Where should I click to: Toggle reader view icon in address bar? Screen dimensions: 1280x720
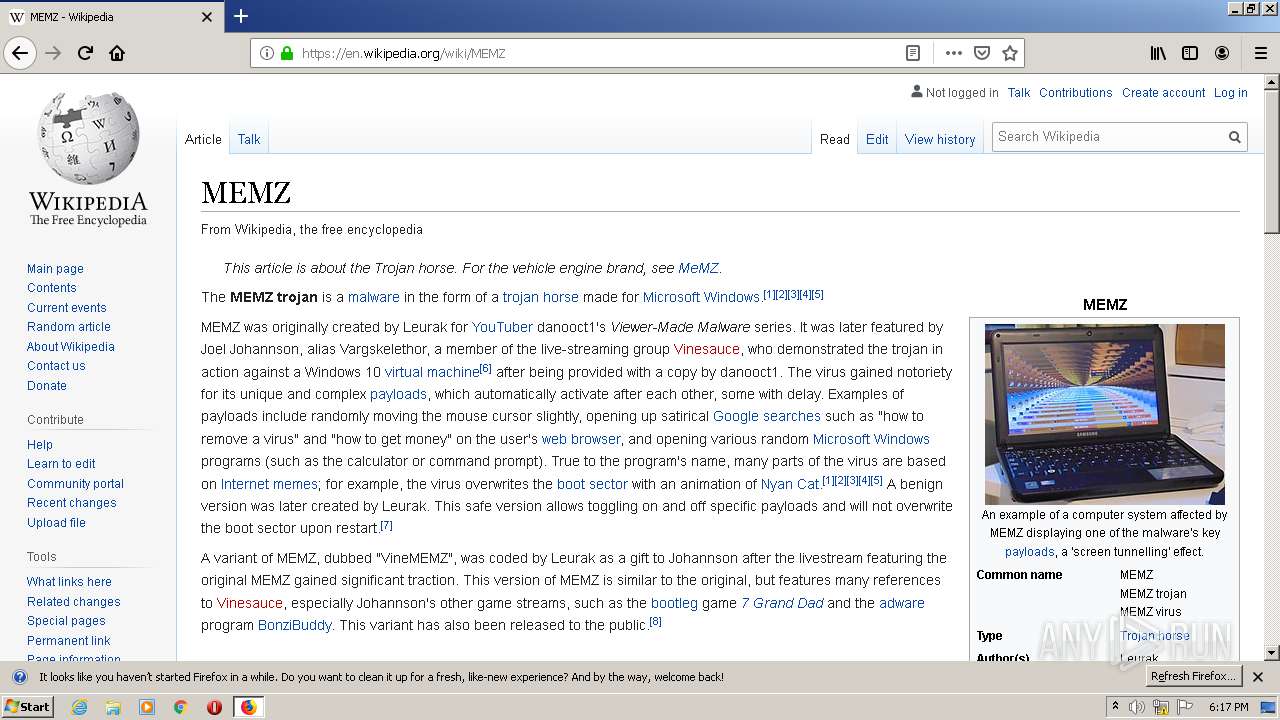[913, 53]
